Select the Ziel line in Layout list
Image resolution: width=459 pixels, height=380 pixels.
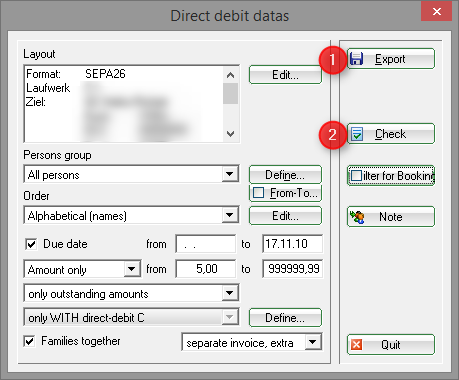click(x=36, y=102)
